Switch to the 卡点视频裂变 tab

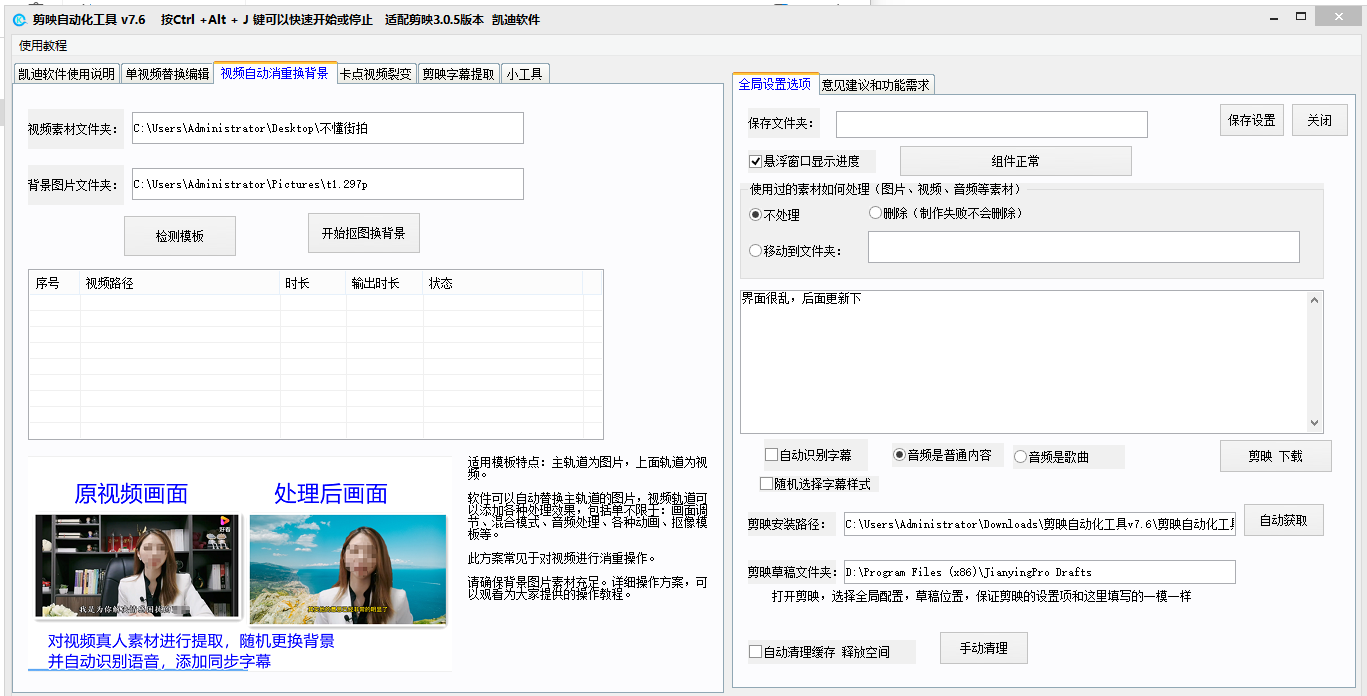(375, 74)
